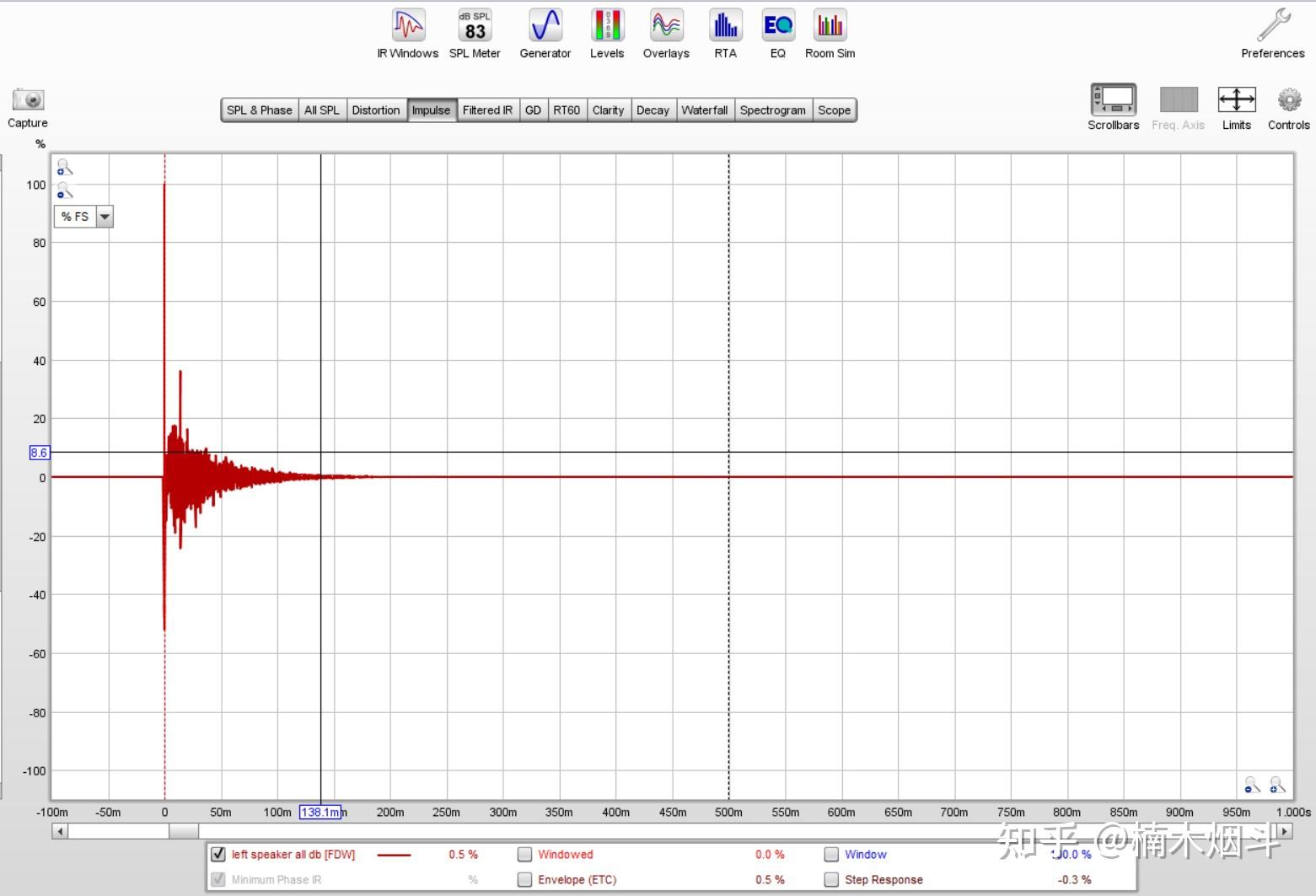This screenshot has width=1316, height=896.
Task: Open the Decay tab
Action: point(653,110)
